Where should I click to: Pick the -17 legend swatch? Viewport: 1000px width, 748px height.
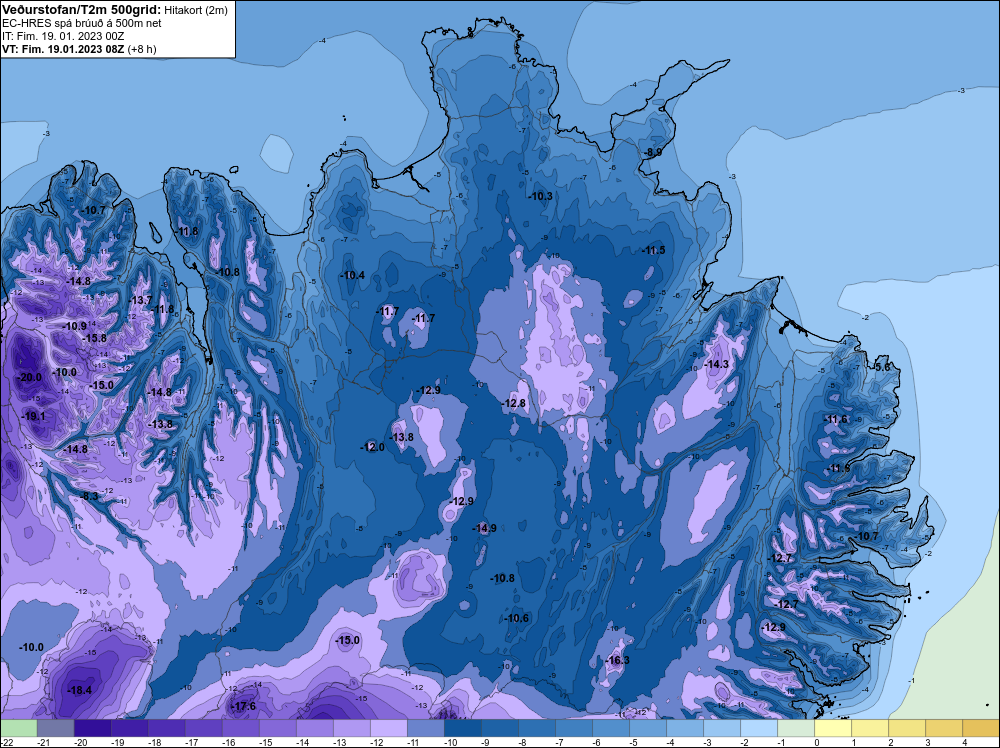tap(203, 728)
